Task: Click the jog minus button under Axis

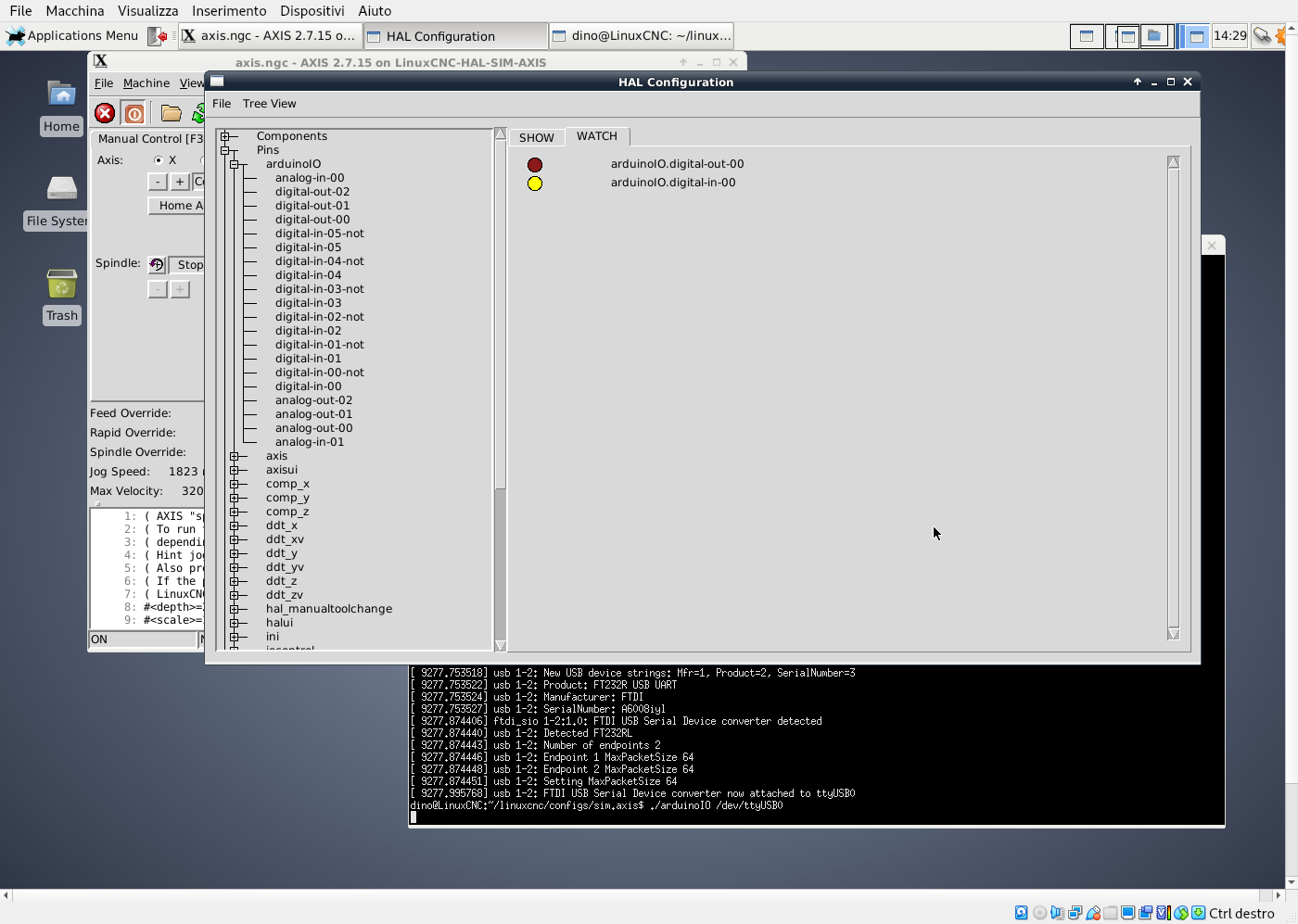Action: [158, 182]
